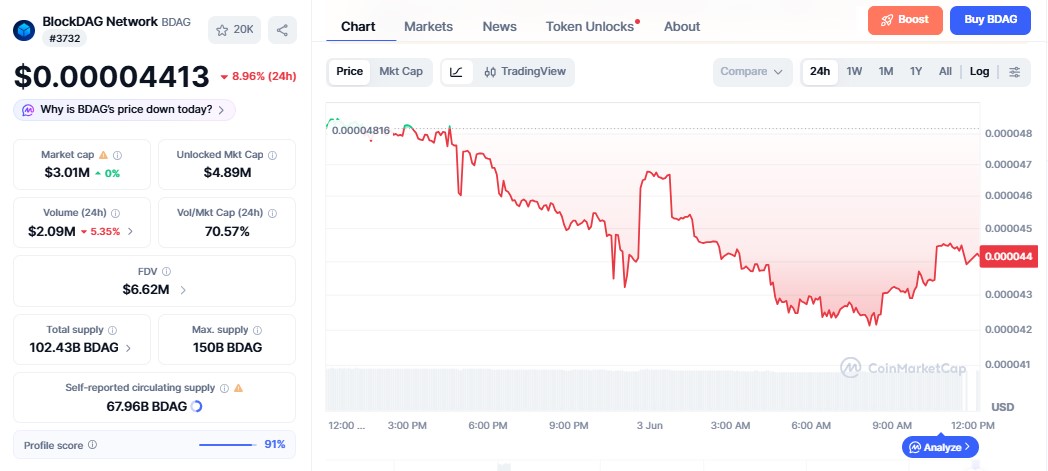1048x471 pixels.
Task: Open the Markets tab
Action: click(428, 27)
